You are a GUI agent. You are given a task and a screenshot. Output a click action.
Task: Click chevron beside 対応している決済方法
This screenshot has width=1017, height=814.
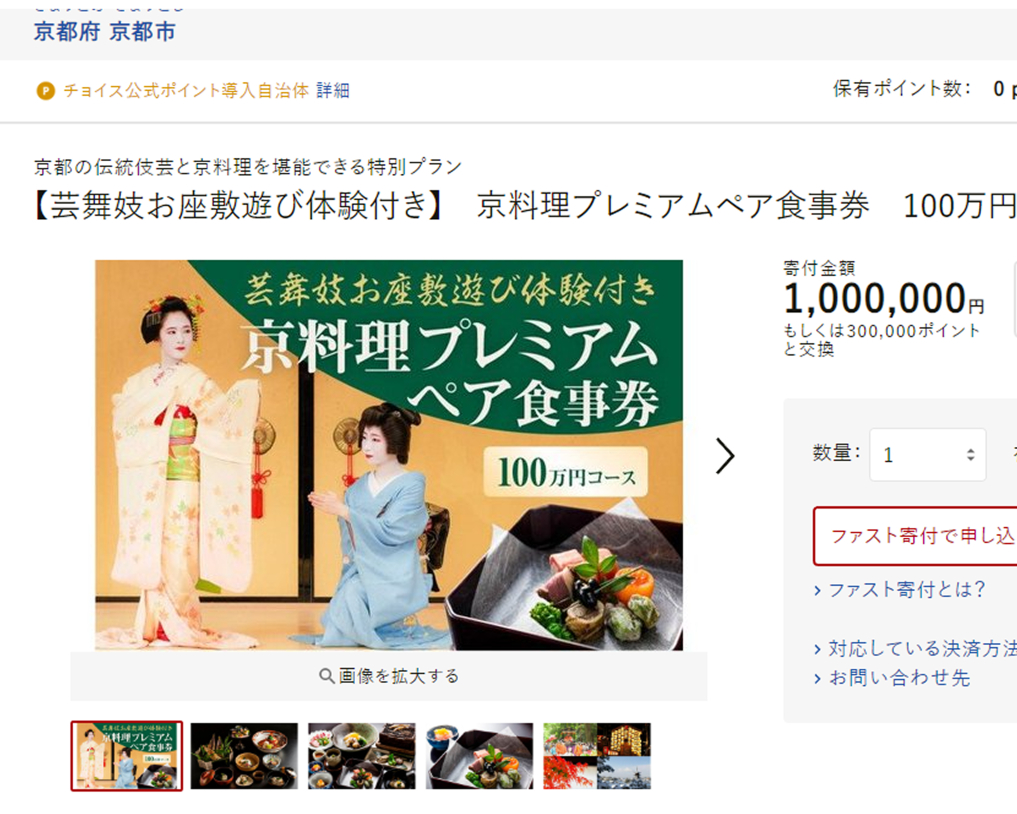coord(817,650)
